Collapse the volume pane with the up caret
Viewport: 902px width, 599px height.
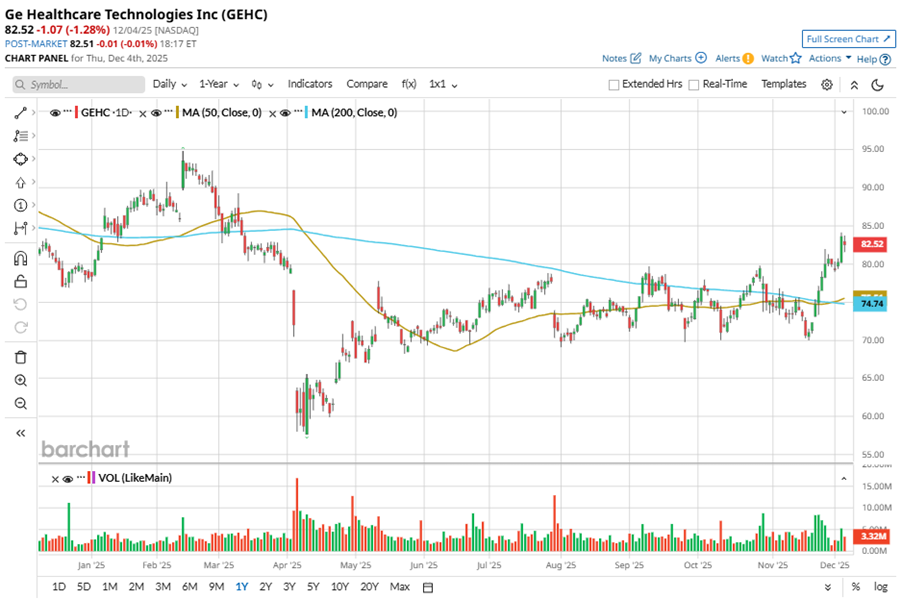844,478
